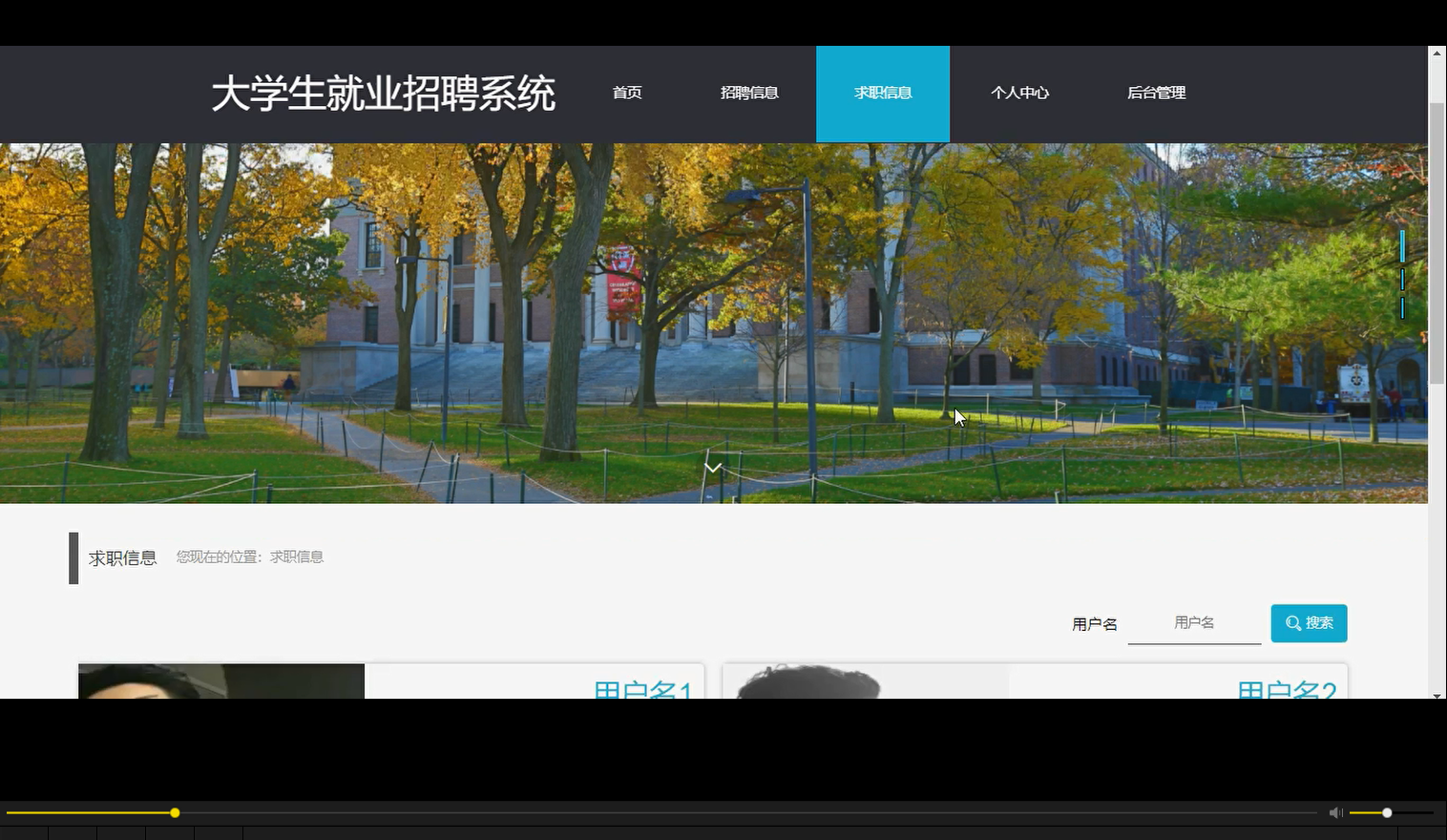Open the 用户名1 profile link

(643, 689)
